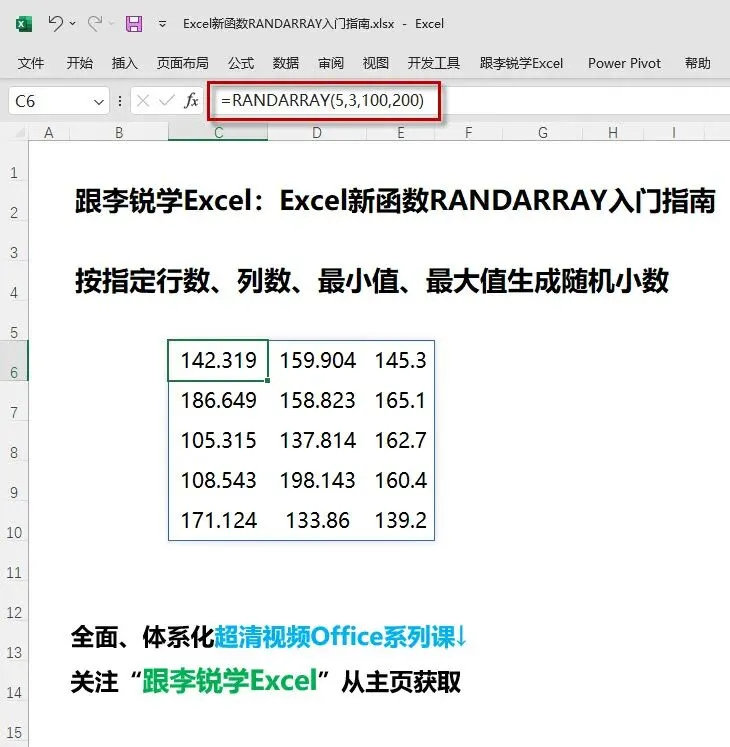The width and height of the screenshot is (730, 747).
Task: Click the fill handle on cell C6
Action: tap(267, 381)
